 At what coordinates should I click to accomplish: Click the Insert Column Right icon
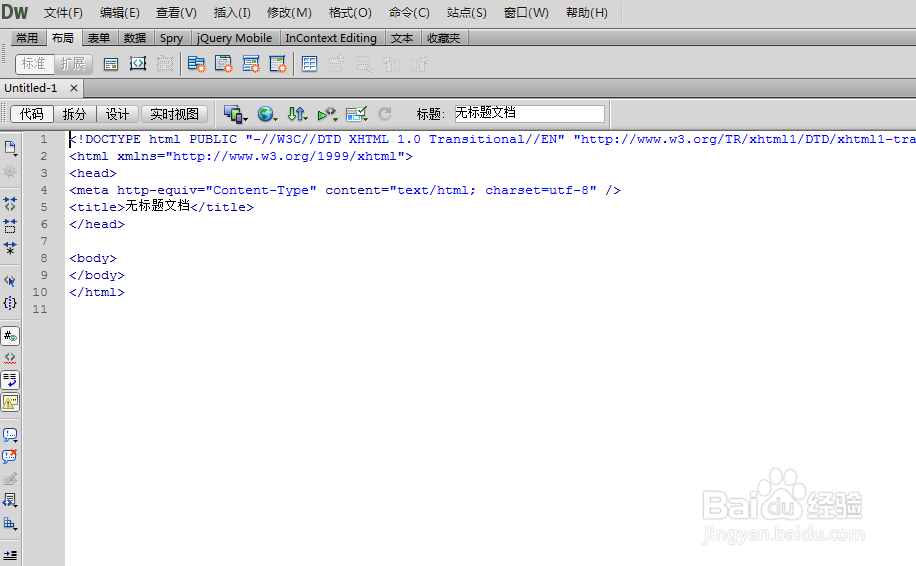pos(419,64)
